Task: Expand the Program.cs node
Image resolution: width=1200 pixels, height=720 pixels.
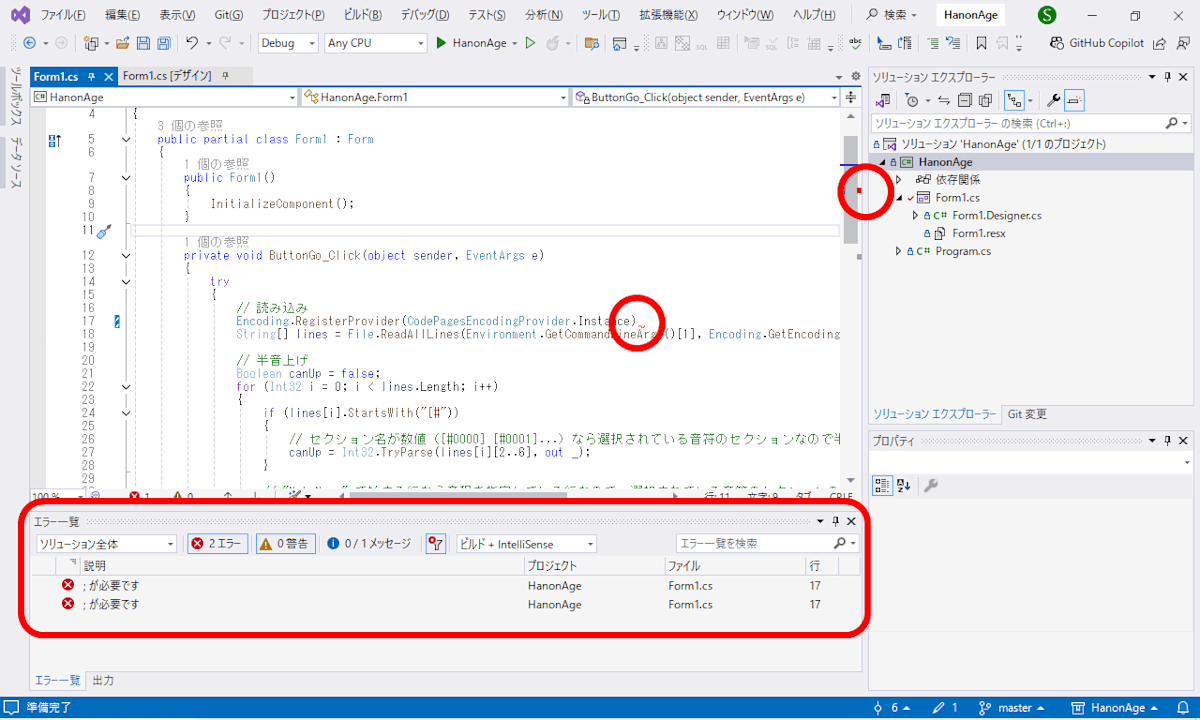Action: 898,252
